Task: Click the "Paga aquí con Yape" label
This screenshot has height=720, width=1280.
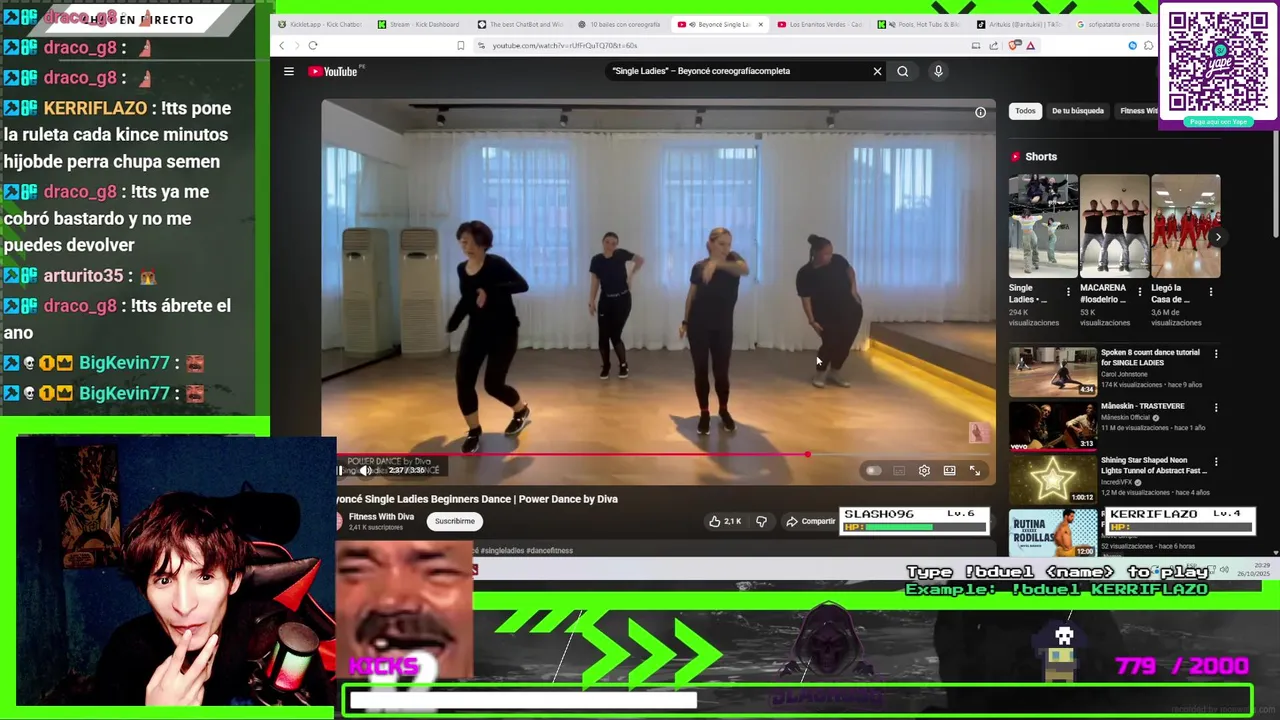Action: (x=1218, y=122)
